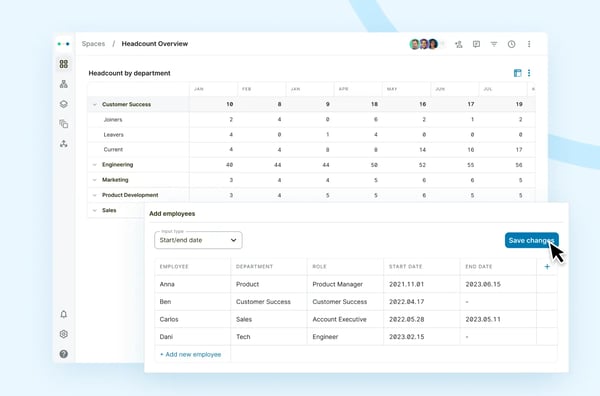Click start date 2022.05.28 cell
The height and width of the screenshot is (396, 600).
[x=422, y=319]
